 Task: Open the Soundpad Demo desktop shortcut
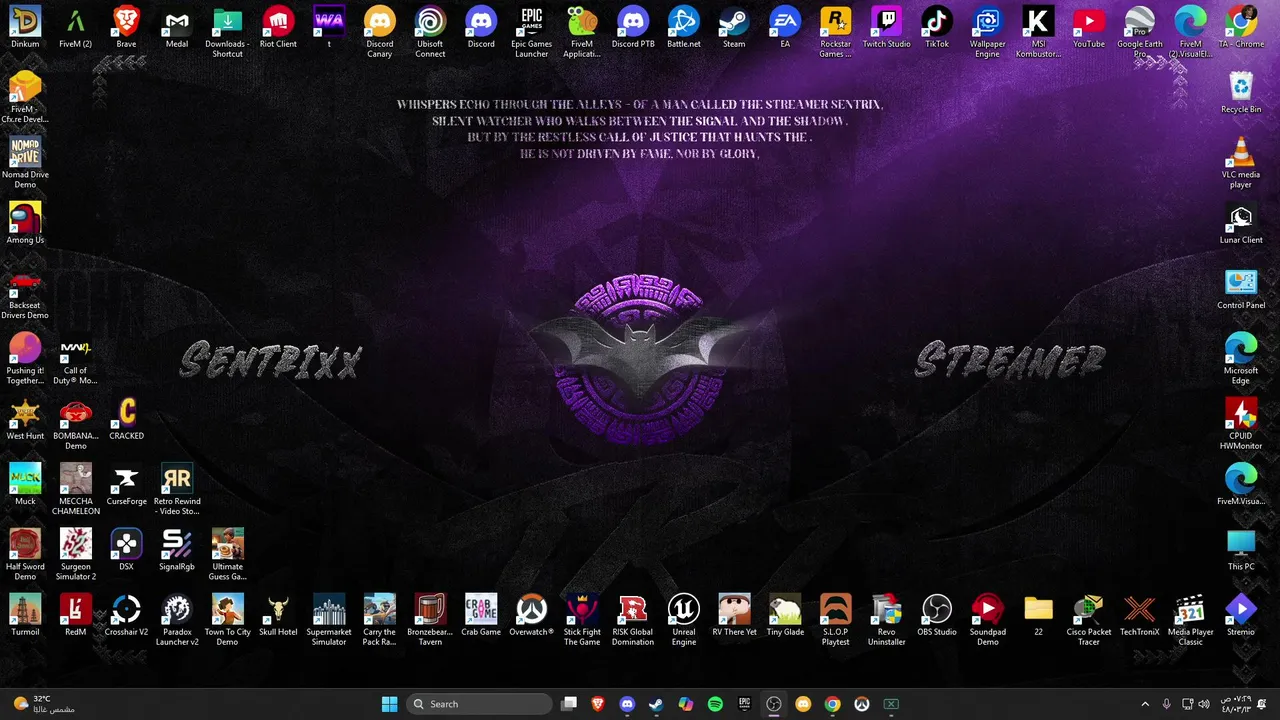point(987,620)
